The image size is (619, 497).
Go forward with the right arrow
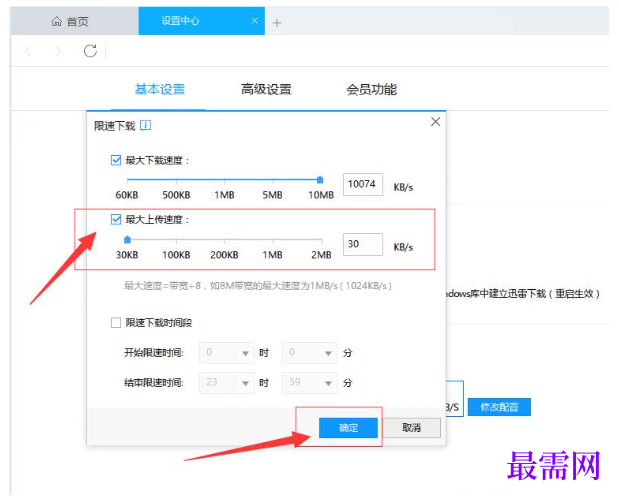(x=58, y=51)
